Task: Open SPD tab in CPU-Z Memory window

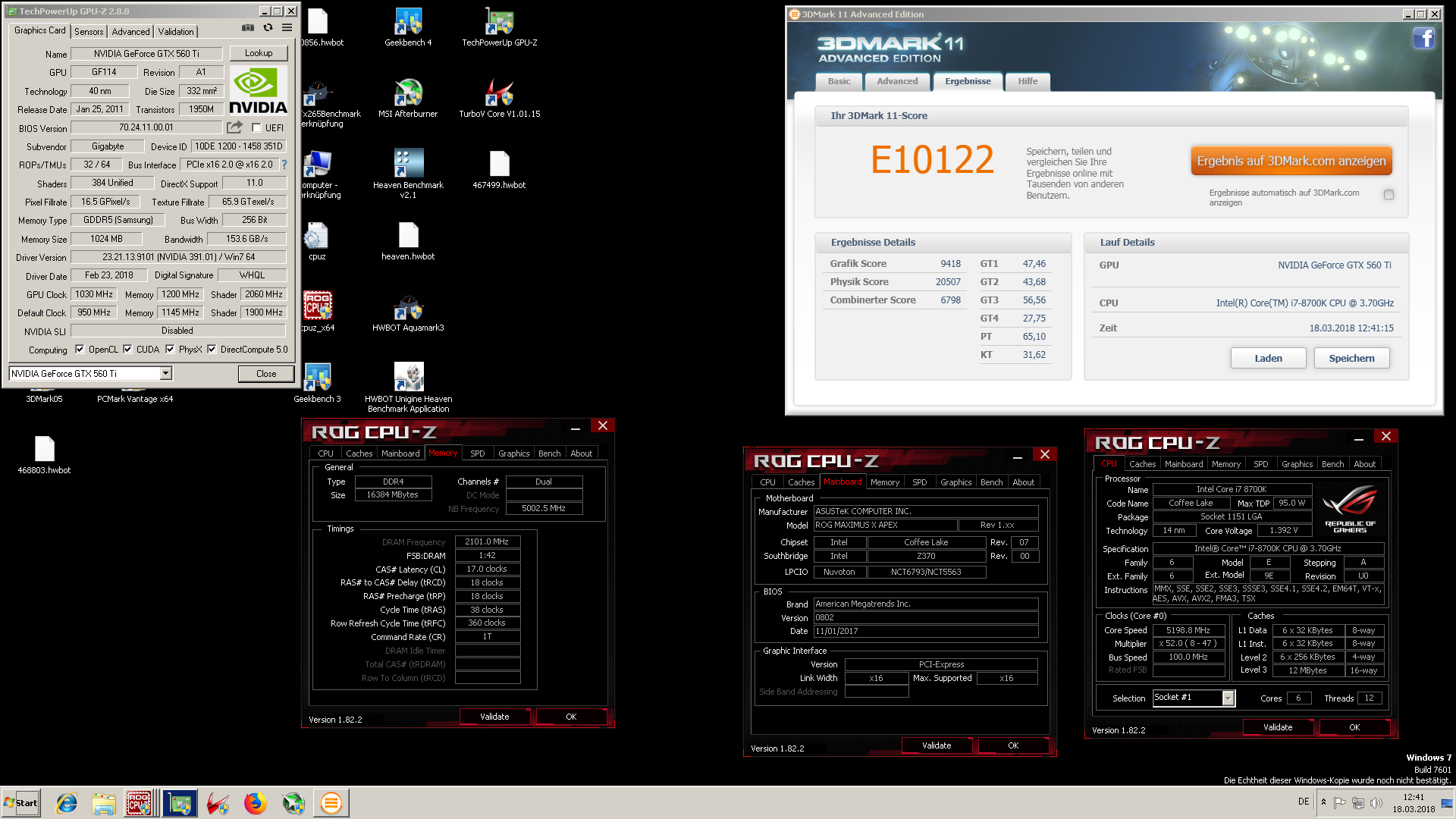Action: click(477, 453)
